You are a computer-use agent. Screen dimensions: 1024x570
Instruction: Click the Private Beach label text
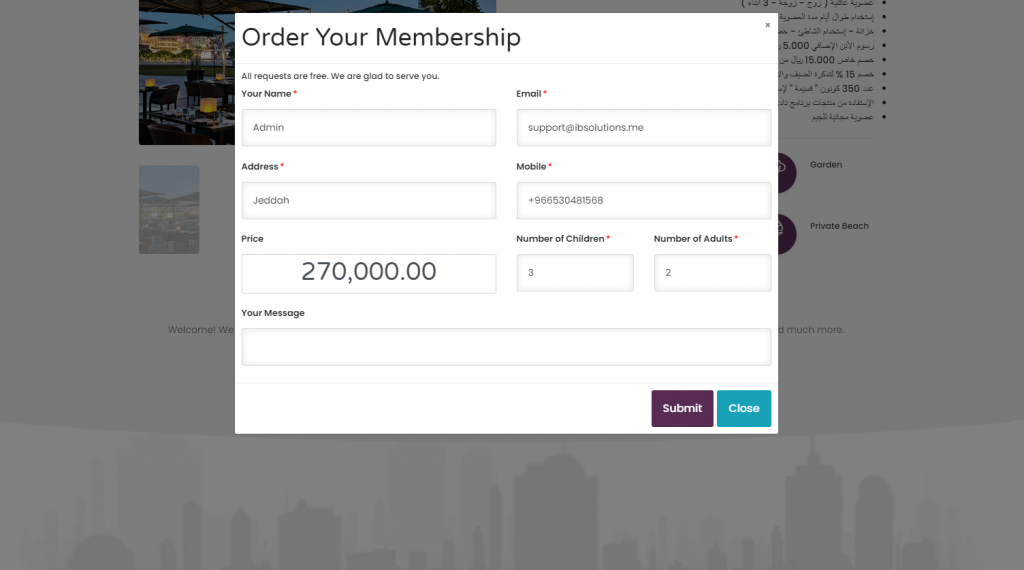coord(839,226)
